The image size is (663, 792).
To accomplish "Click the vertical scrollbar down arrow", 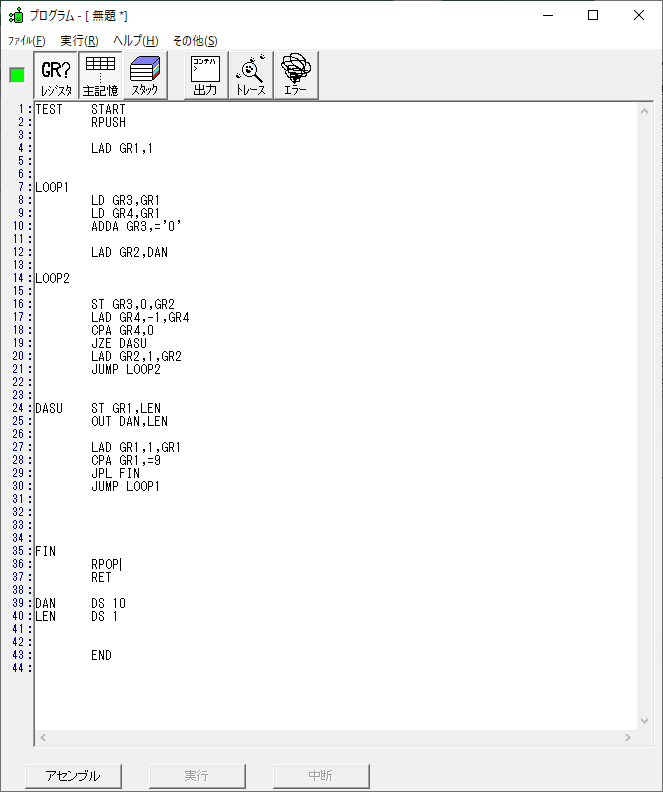I will (644, 721).
